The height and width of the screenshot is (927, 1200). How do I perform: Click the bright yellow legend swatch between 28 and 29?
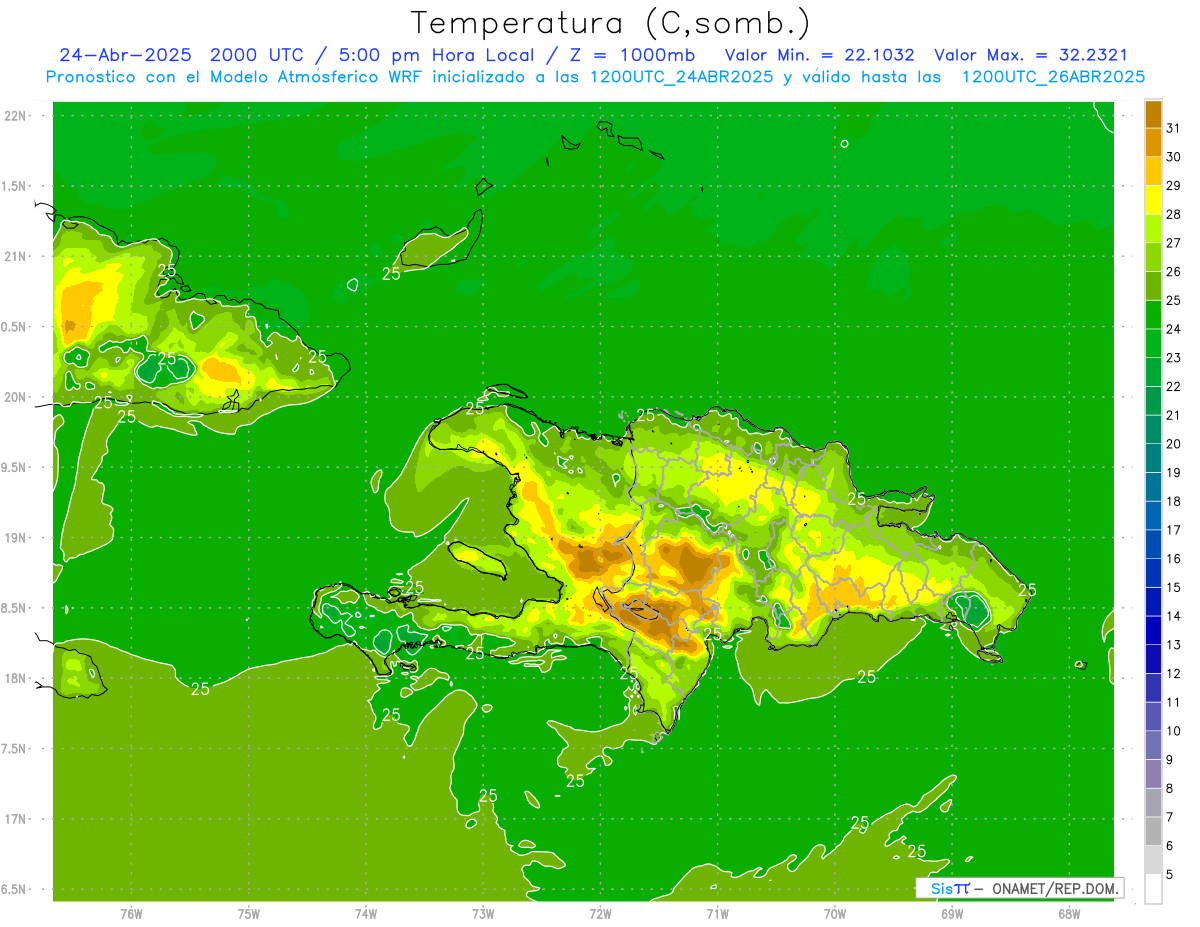1153,200
